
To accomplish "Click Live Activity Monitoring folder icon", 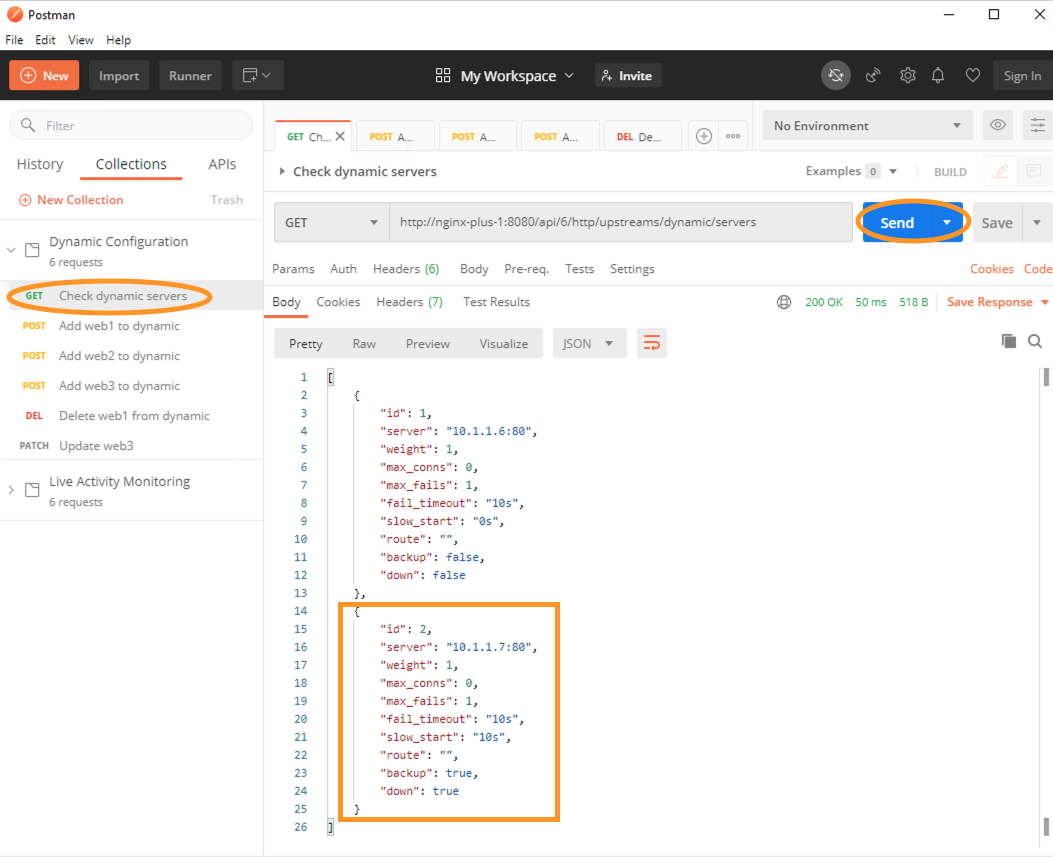I will (32, 490).
